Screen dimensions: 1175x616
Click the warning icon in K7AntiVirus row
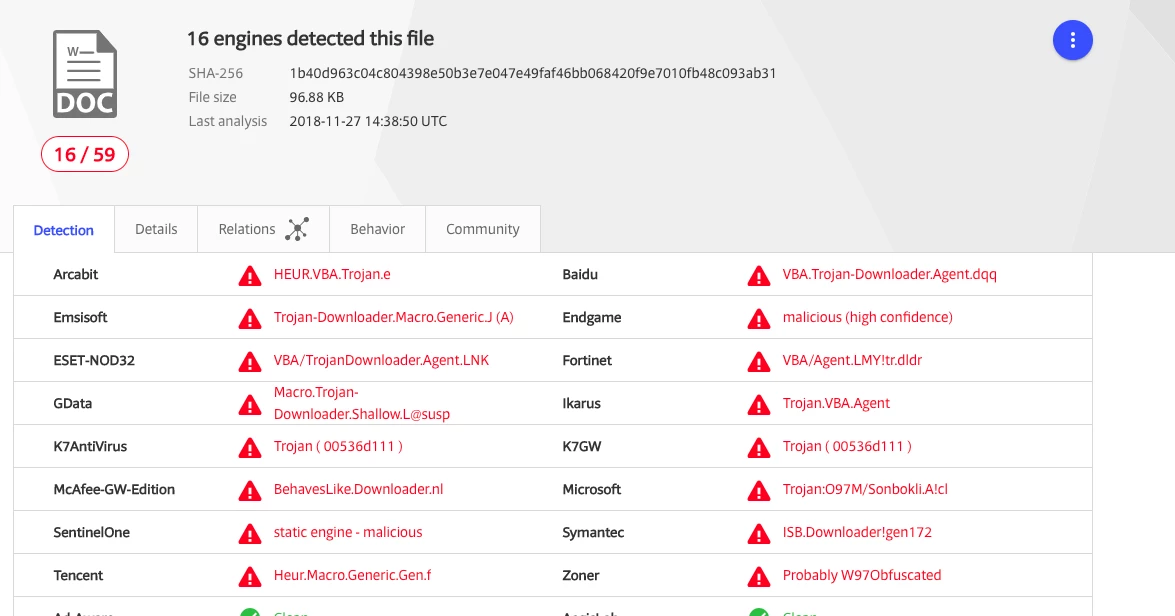(x=250, y=447)
